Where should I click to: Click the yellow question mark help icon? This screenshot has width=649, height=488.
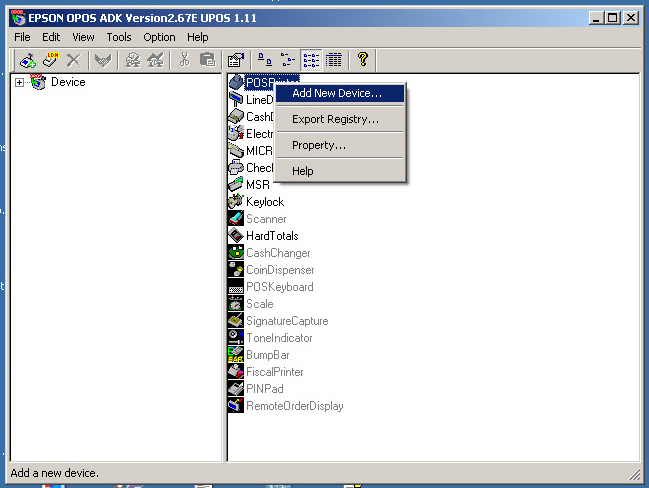coord(363,60)
